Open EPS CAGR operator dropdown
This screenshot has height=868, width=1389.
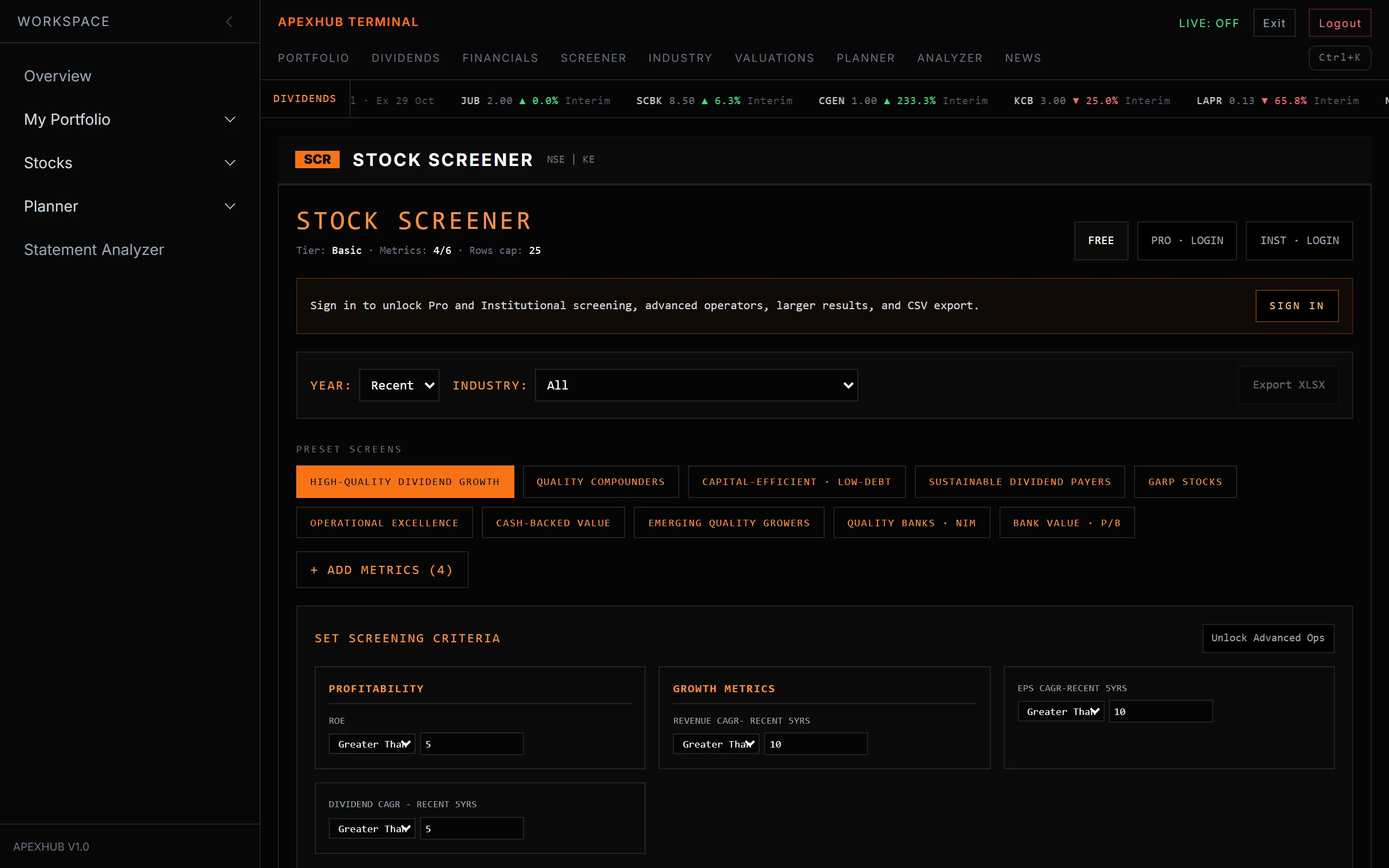coord(1061,712)
